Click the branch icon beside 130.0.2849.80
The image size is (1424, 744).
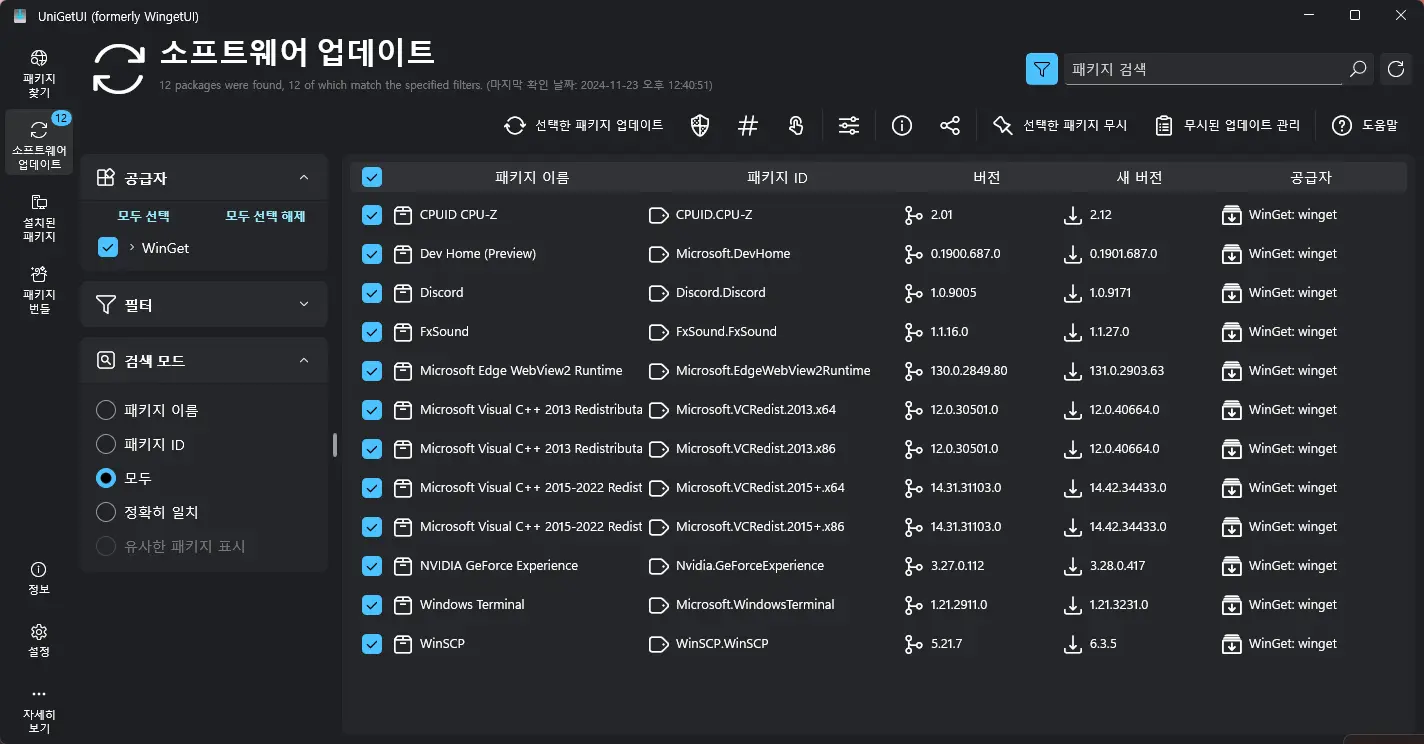point(913,371)
